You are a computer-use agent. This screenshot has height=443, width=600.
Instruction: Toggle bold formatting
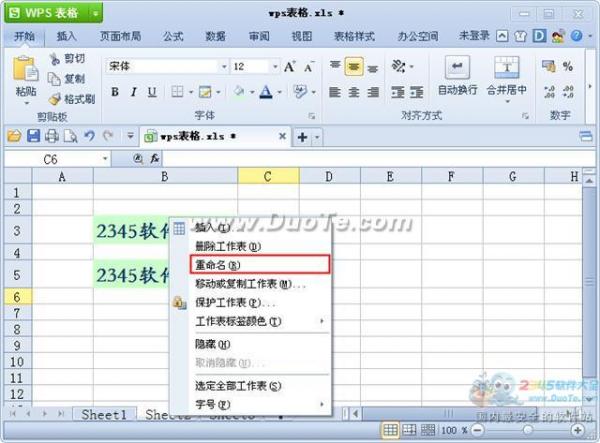pos(115,92)
